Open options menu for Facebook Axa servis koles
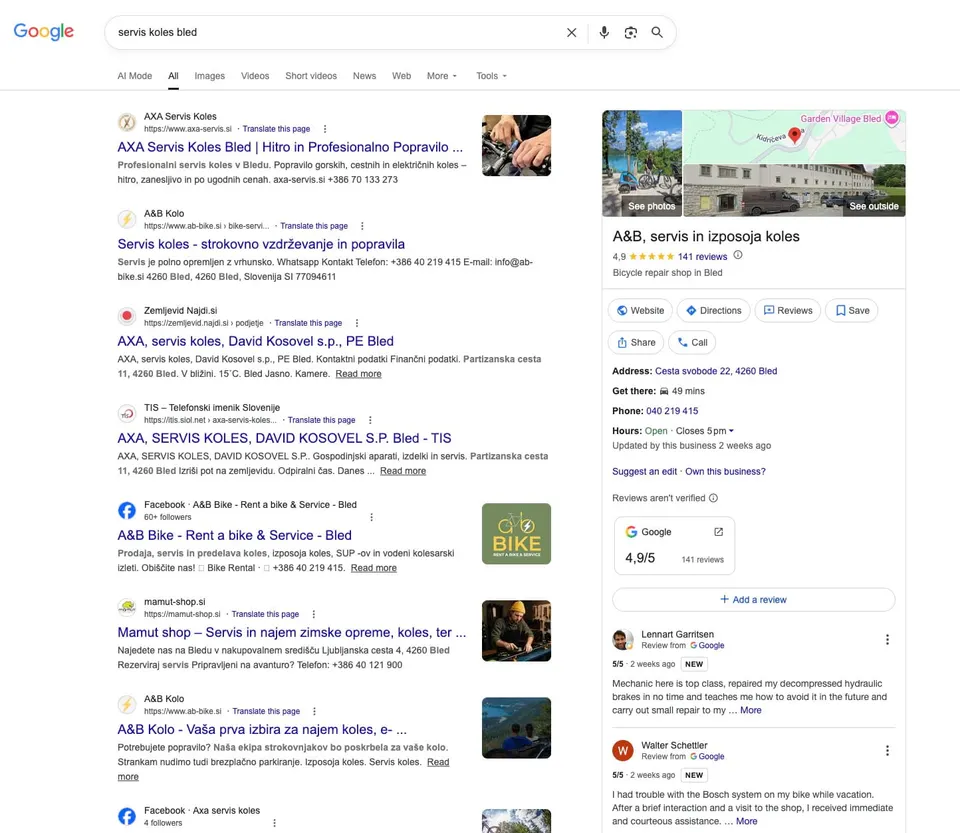 click(274, 823)
